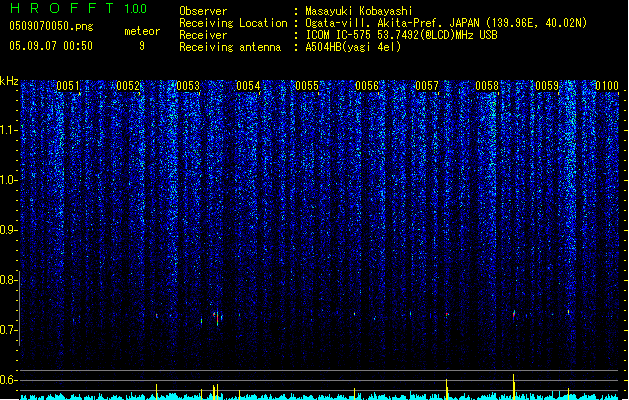Viewport: 629px width, 400px height.
Task: Click the 1.0 kHz axis tick label
Action: coord(8,180)
